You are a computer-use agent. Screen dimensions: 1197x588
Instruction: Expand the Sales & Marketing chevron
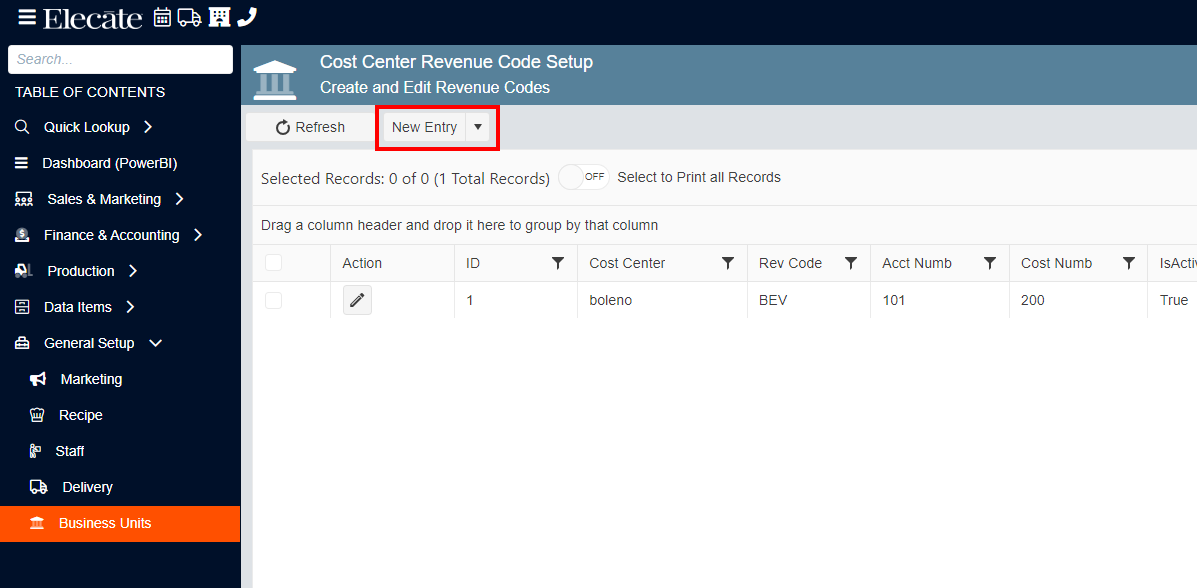tap(179, 199)
